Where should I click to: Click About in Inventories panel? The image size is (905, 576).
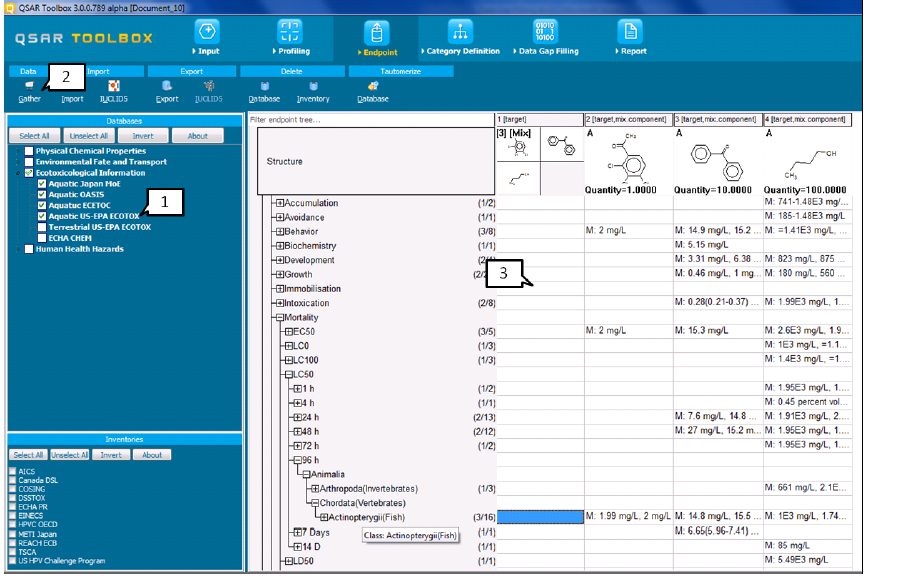[x=152, y=455]
